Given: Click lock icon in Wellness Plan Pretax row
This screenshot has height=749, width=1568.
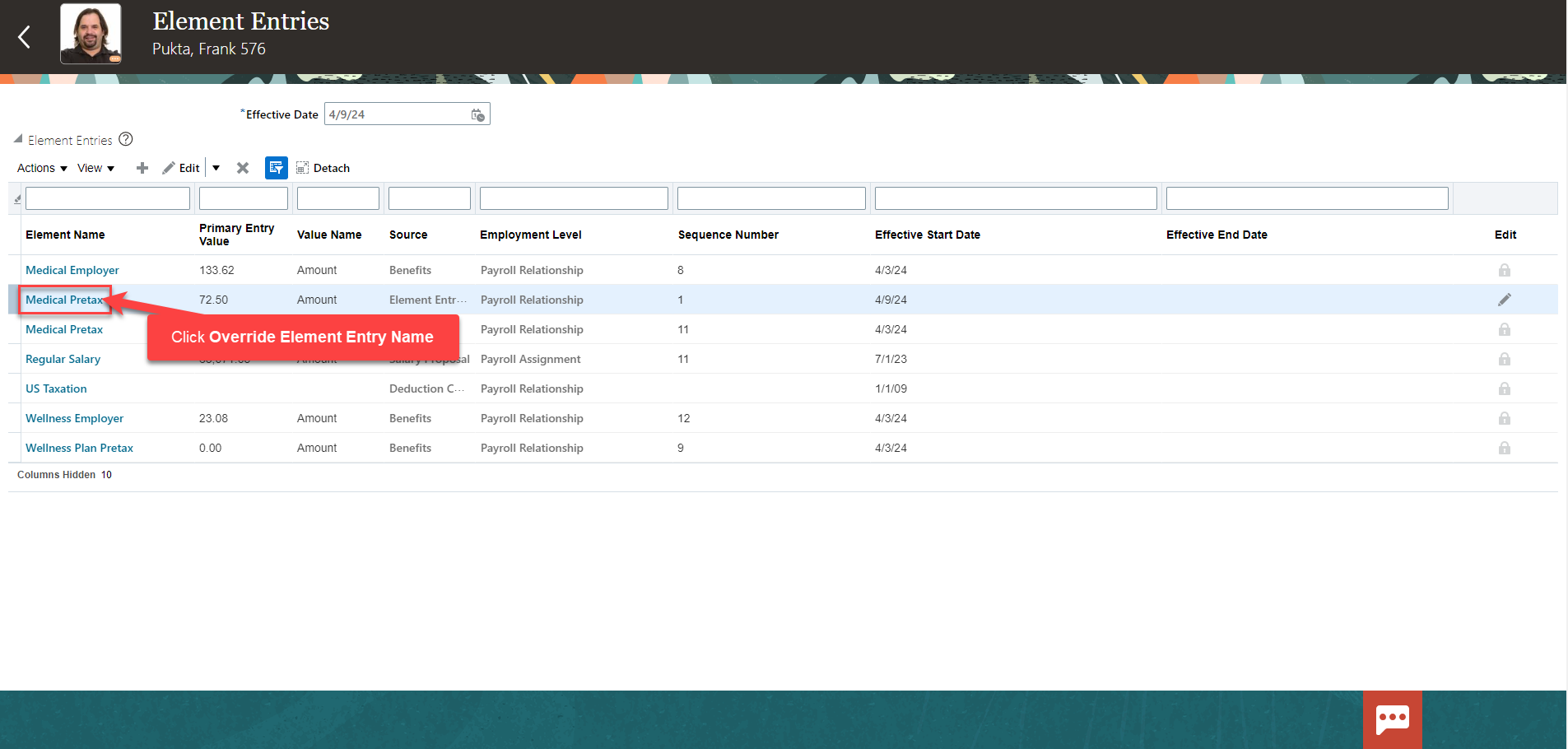Looking at the screenshot, I should click(1505, 448).
